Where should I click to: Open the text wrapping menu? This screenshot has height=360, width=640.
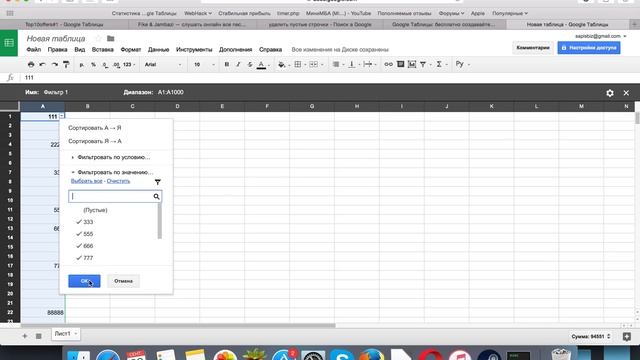369,64
